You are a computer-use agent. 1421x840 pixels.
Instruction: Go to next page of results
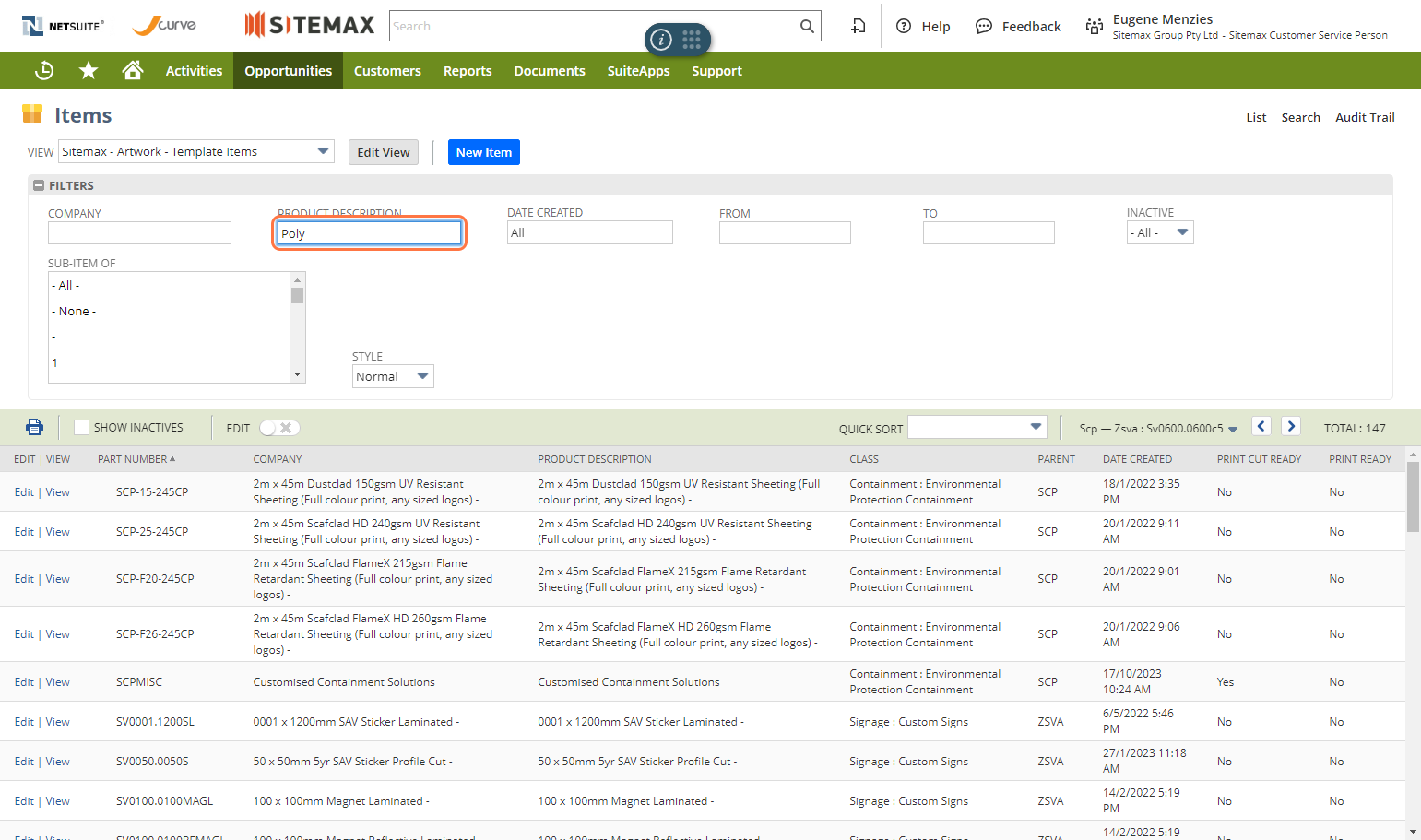[x=1291, y=426]
